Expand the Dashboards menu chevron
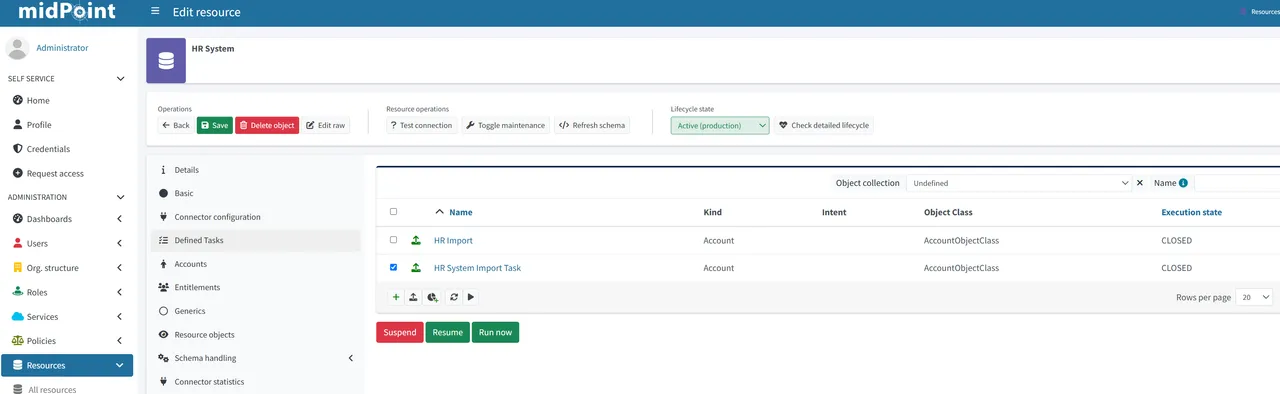 point(120,219)
